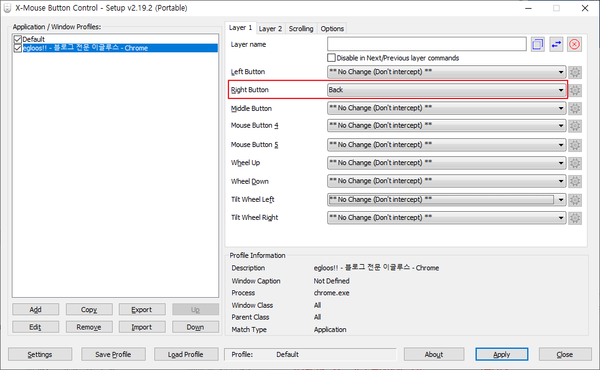Open Tilt Wheel Left settings gear

click(x=575, y=200)
